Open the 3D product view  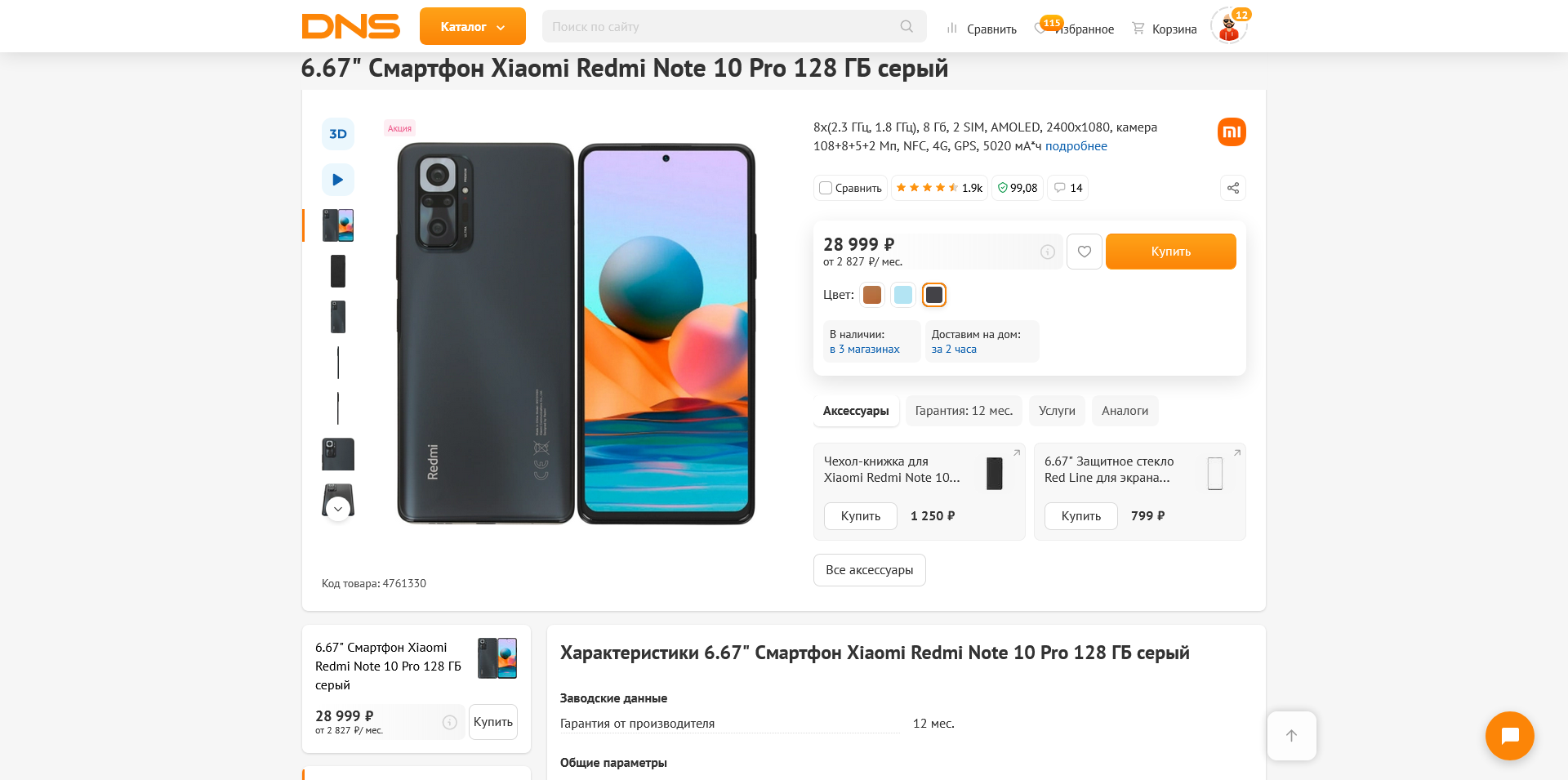[x=338, y=134]
